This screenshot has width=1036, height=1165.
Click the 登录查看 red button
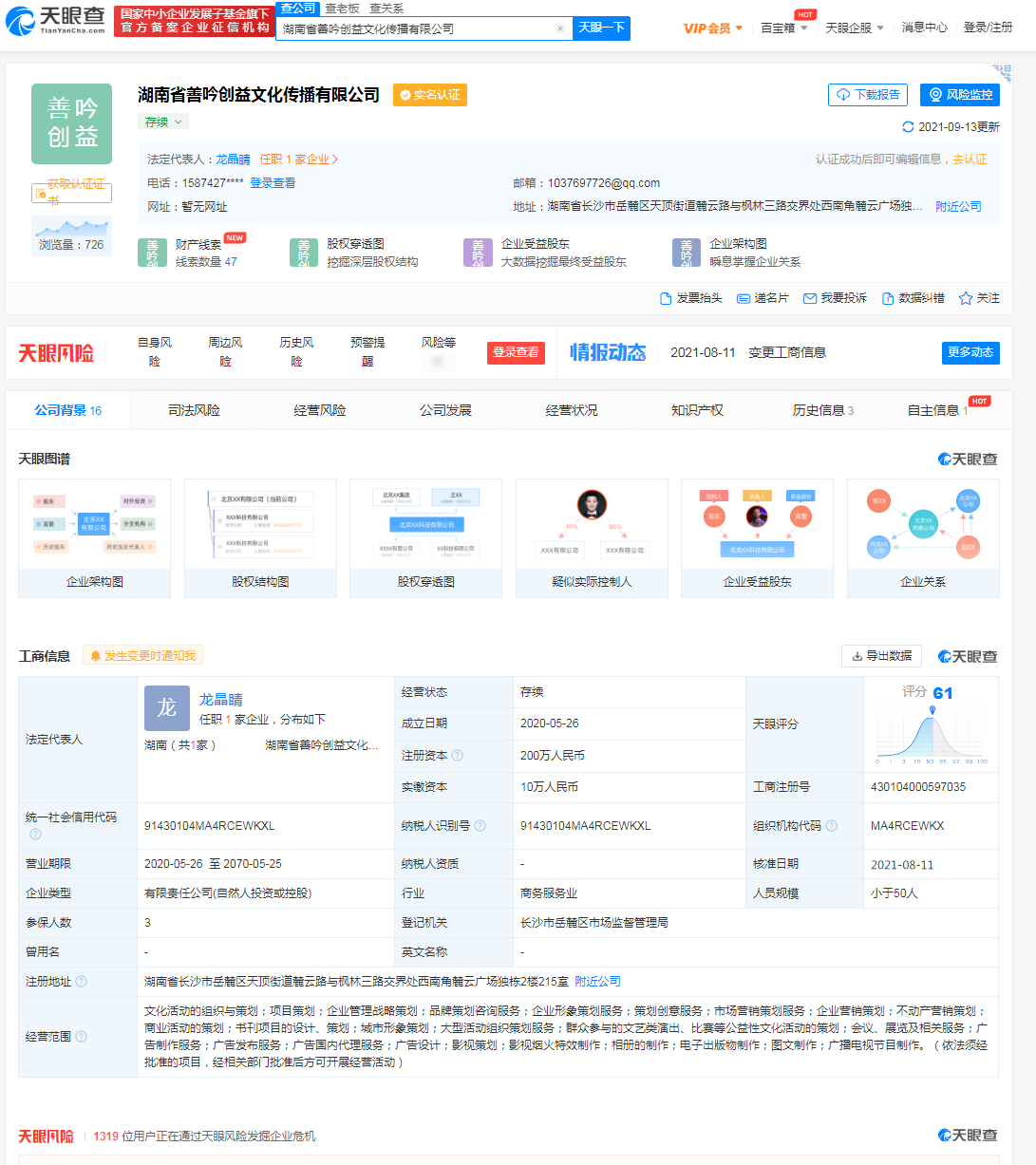[516, 352]
